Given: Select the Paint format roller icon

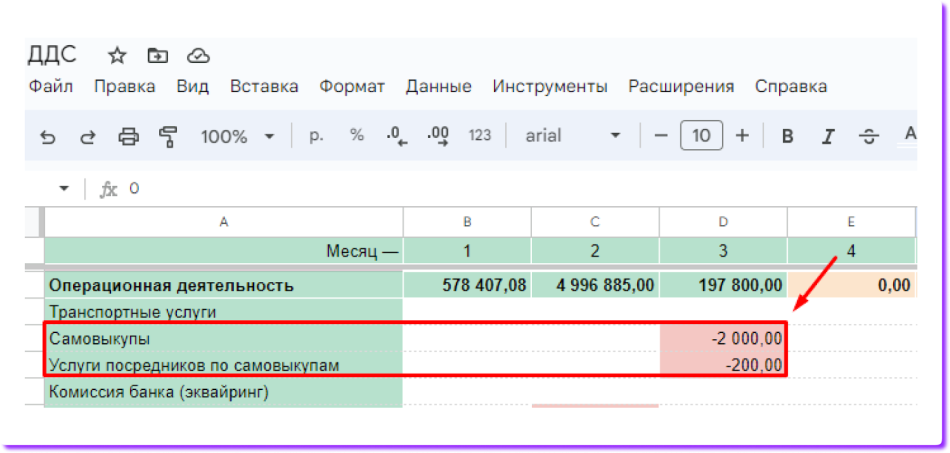Looking at the screenshot, I should coord(167,136).
